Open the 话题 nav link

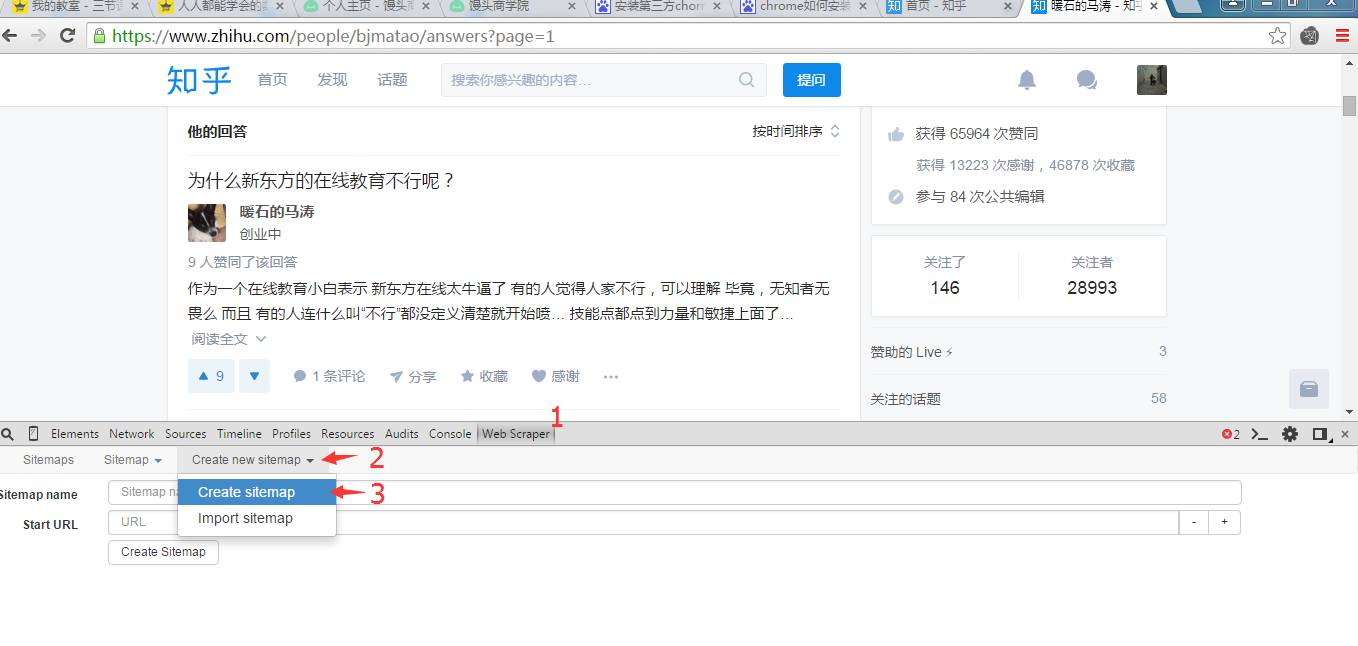[x=392, y=80]
